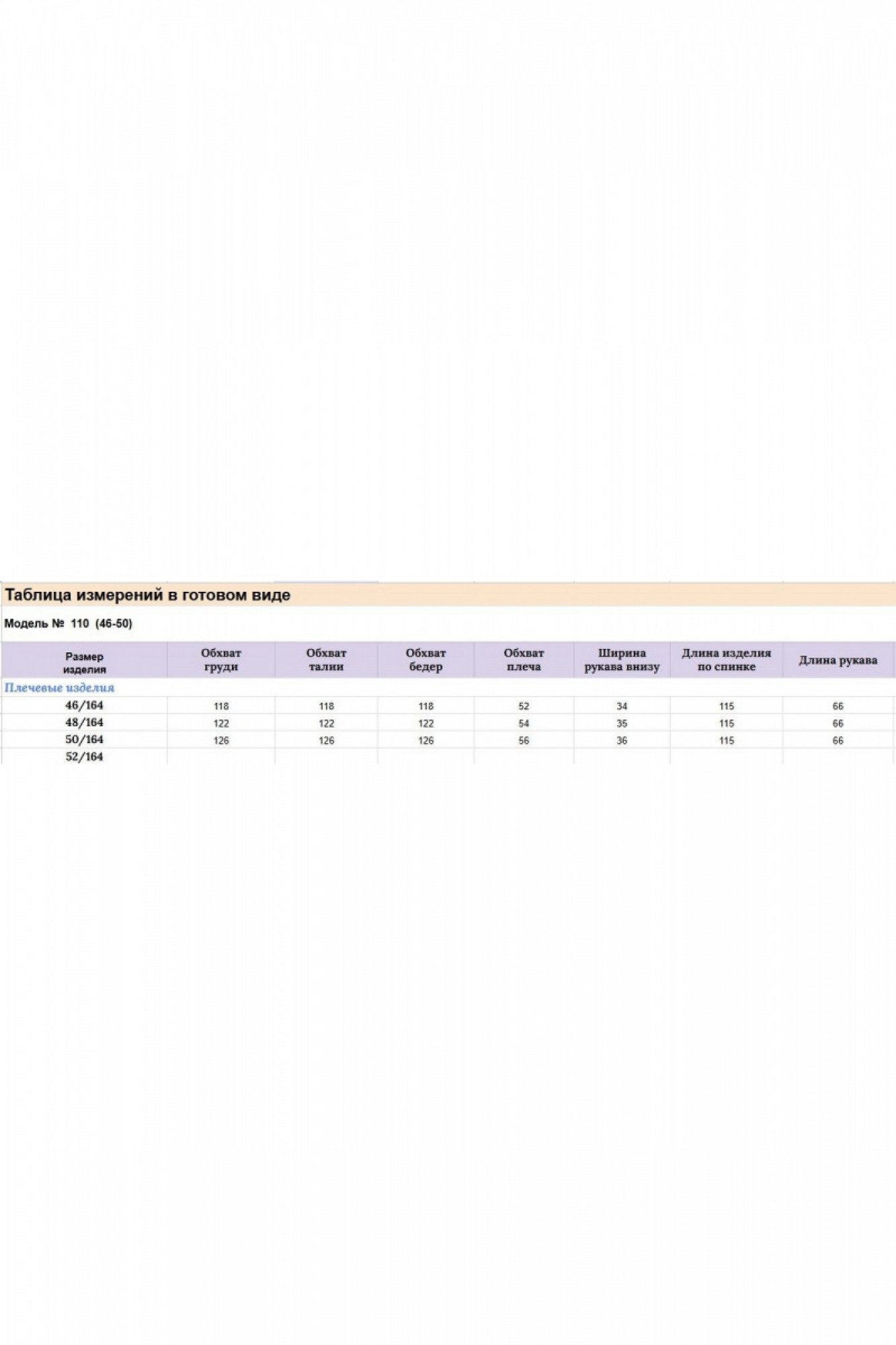Click the shoulder value 52 for 46/164
The width and height of the screenshot is (896, 1345).
tap(524, 707)
